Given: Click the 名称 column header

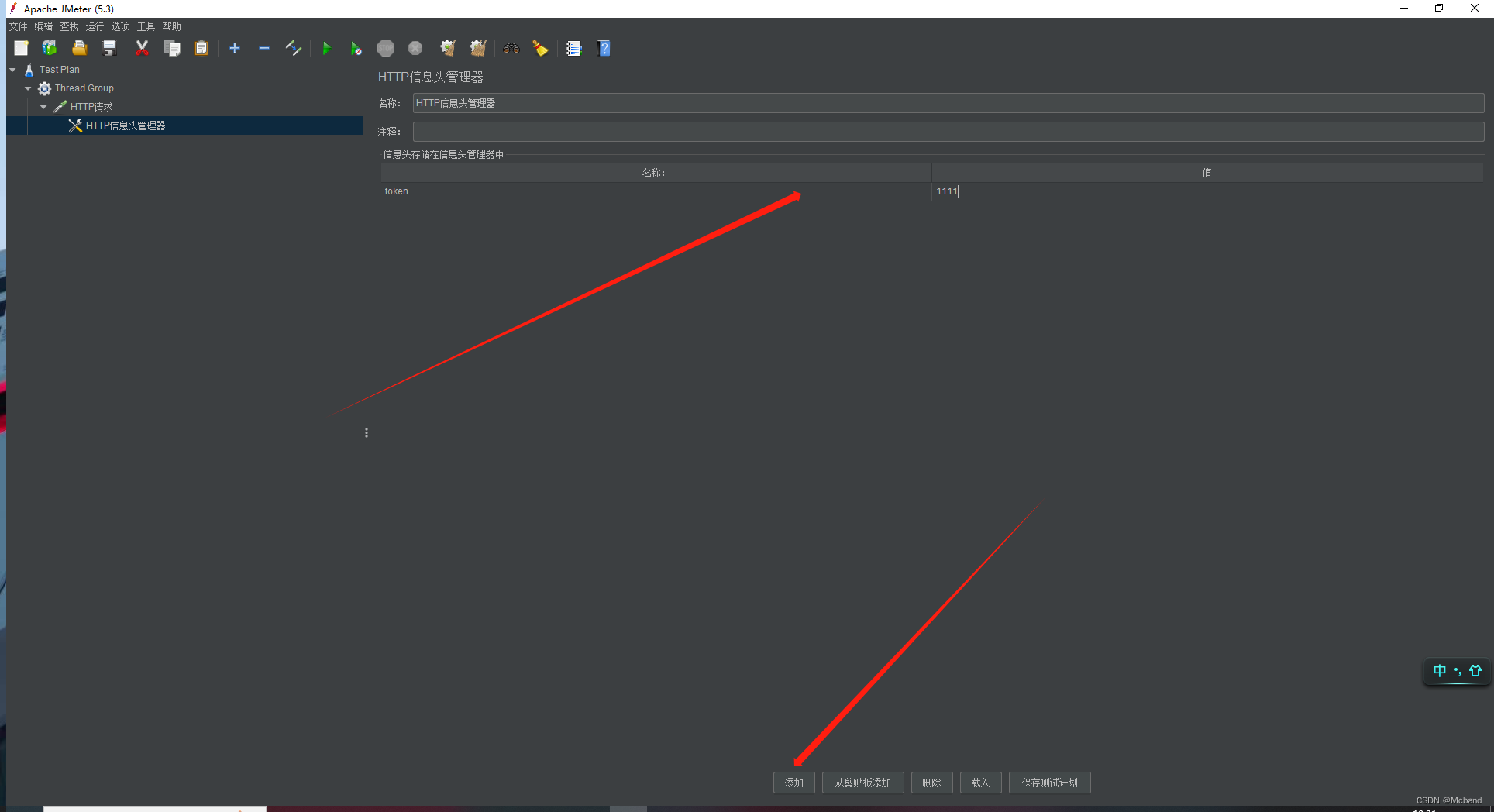Looking at the screenshot, I should point(656,173).
